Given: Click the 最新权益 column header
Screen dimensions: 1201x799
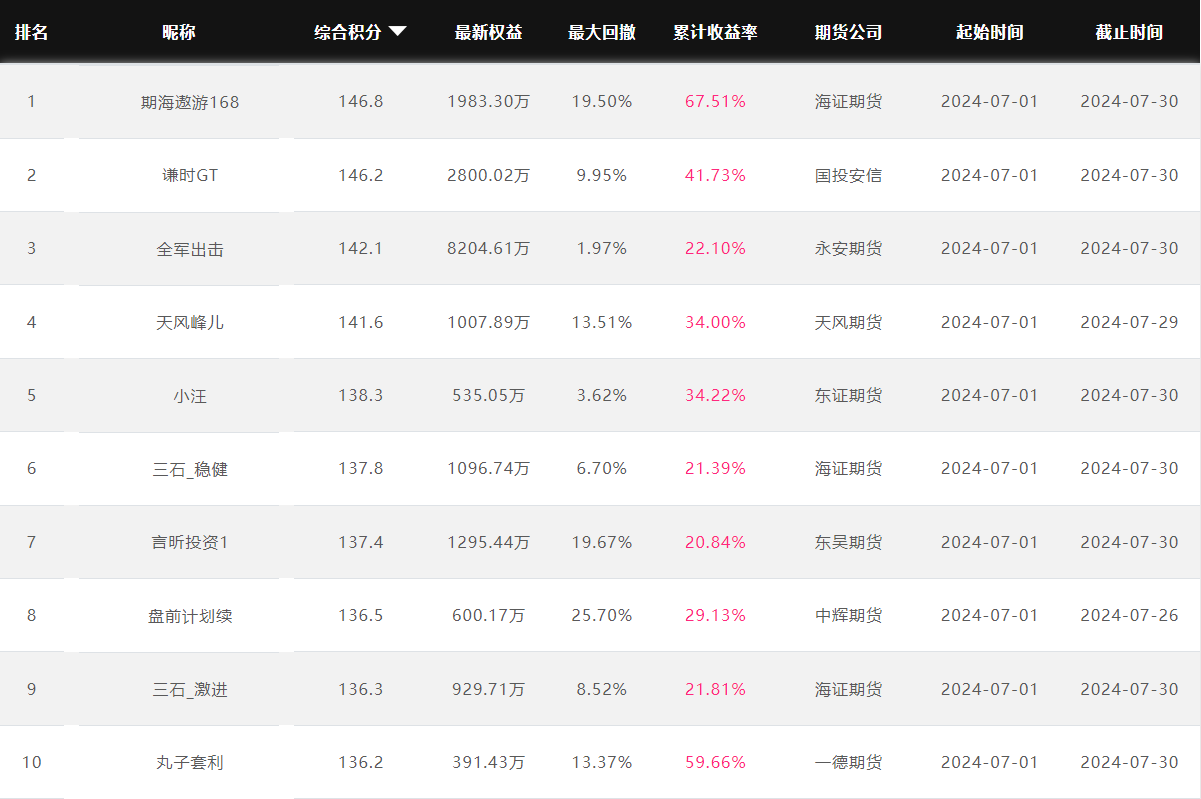Looking at the screenshot, I should click(x=488, y=32).
